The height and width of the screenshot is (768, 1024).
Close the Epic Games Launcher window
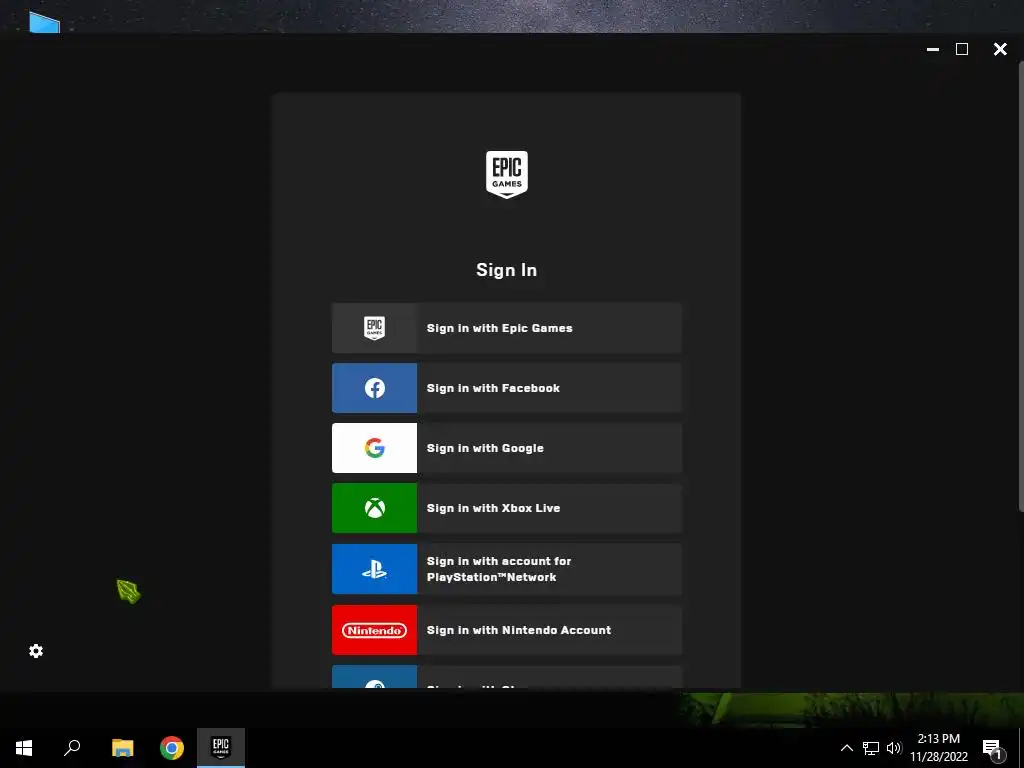[x=1000, y=49]
